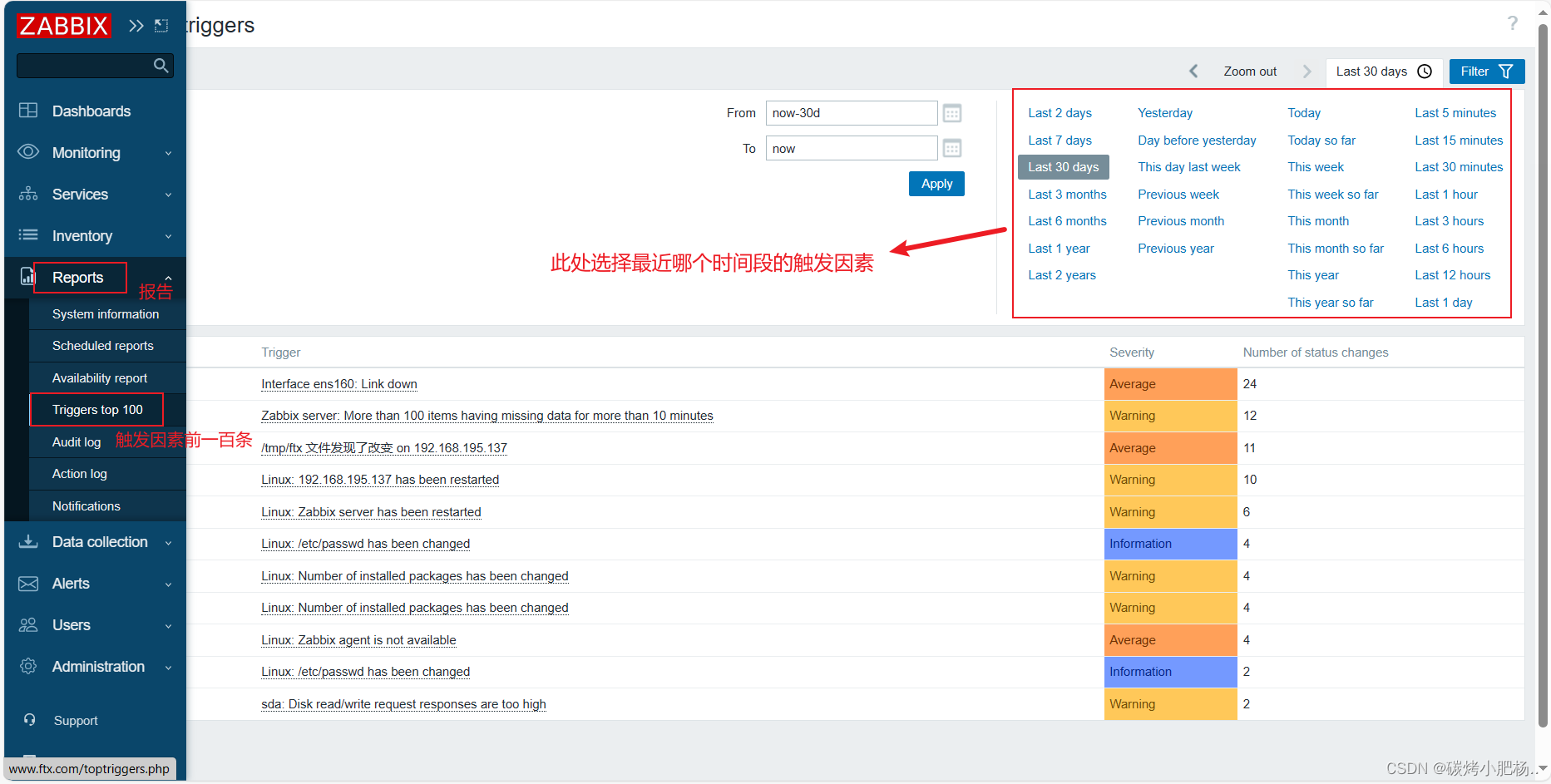The height and width of the screenshot is (784, 1551).
Task: Click the Dashboards grid icon
Action: (x=28, y=111)
